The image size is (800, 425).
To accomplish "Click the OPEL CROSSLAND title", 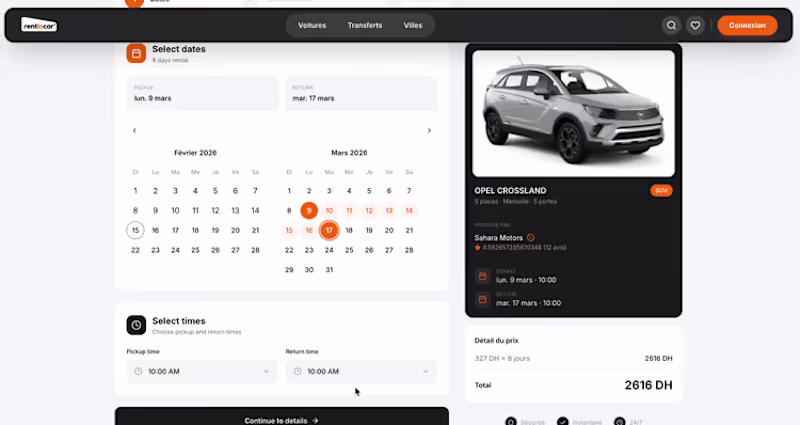I will 510,190.
